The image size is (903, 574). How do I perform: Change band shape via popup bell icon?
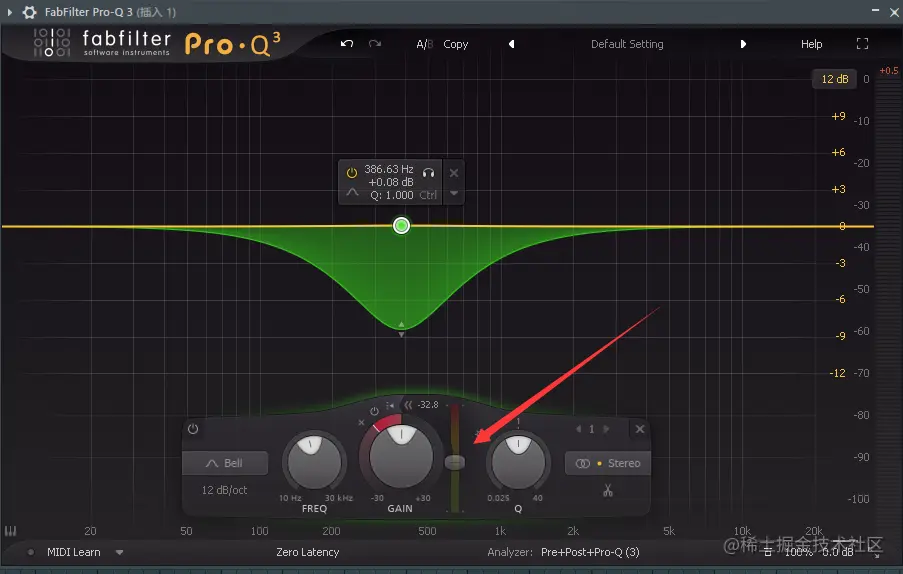(352, 193)
